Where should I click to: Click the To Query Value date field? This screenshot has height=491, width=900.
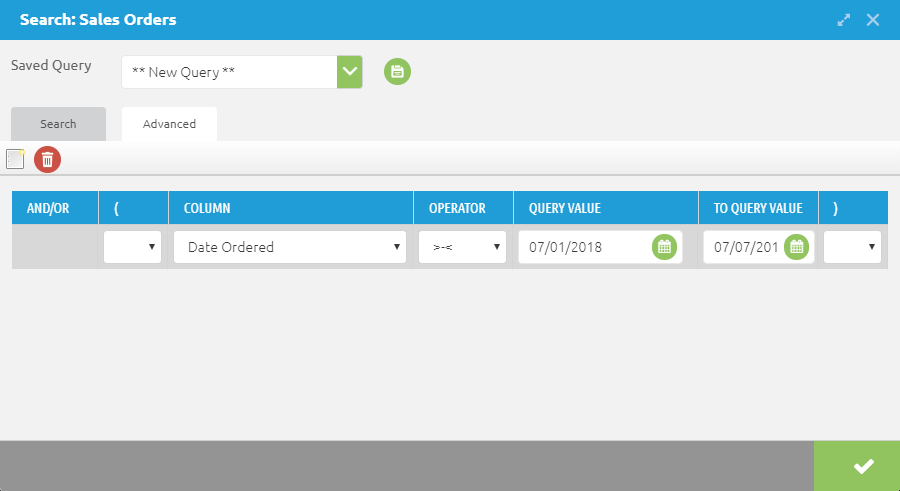[x=743, y=247]
